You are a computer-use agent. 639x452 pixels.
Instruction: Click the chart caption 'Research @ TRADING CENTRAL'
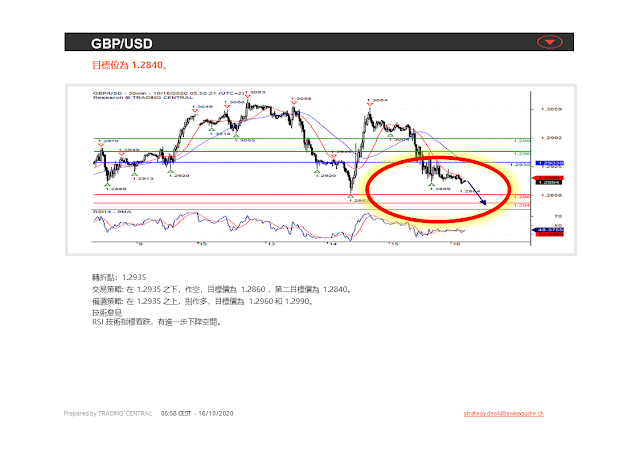tap(143, 97)
